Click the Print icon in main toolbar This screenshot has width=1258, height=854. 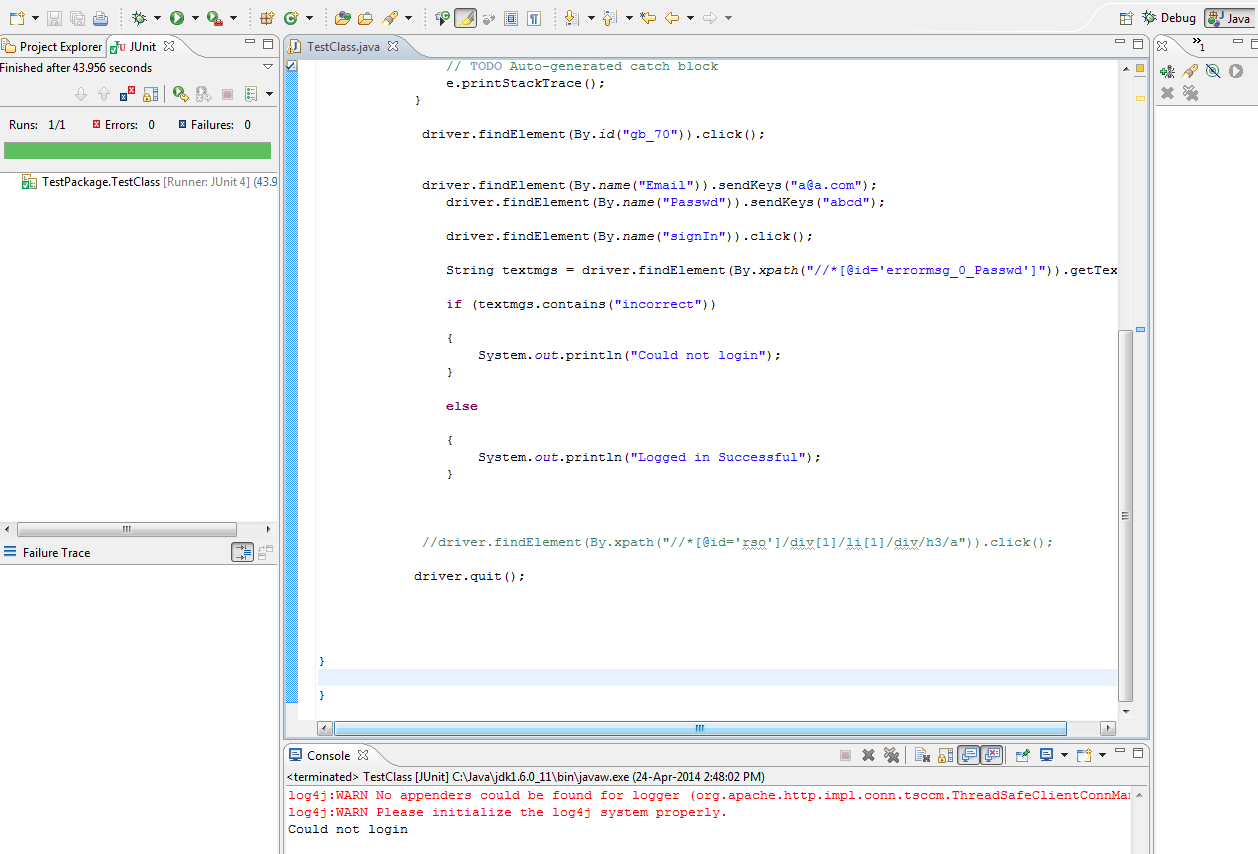pyautogui.click(x=100, y=18)
